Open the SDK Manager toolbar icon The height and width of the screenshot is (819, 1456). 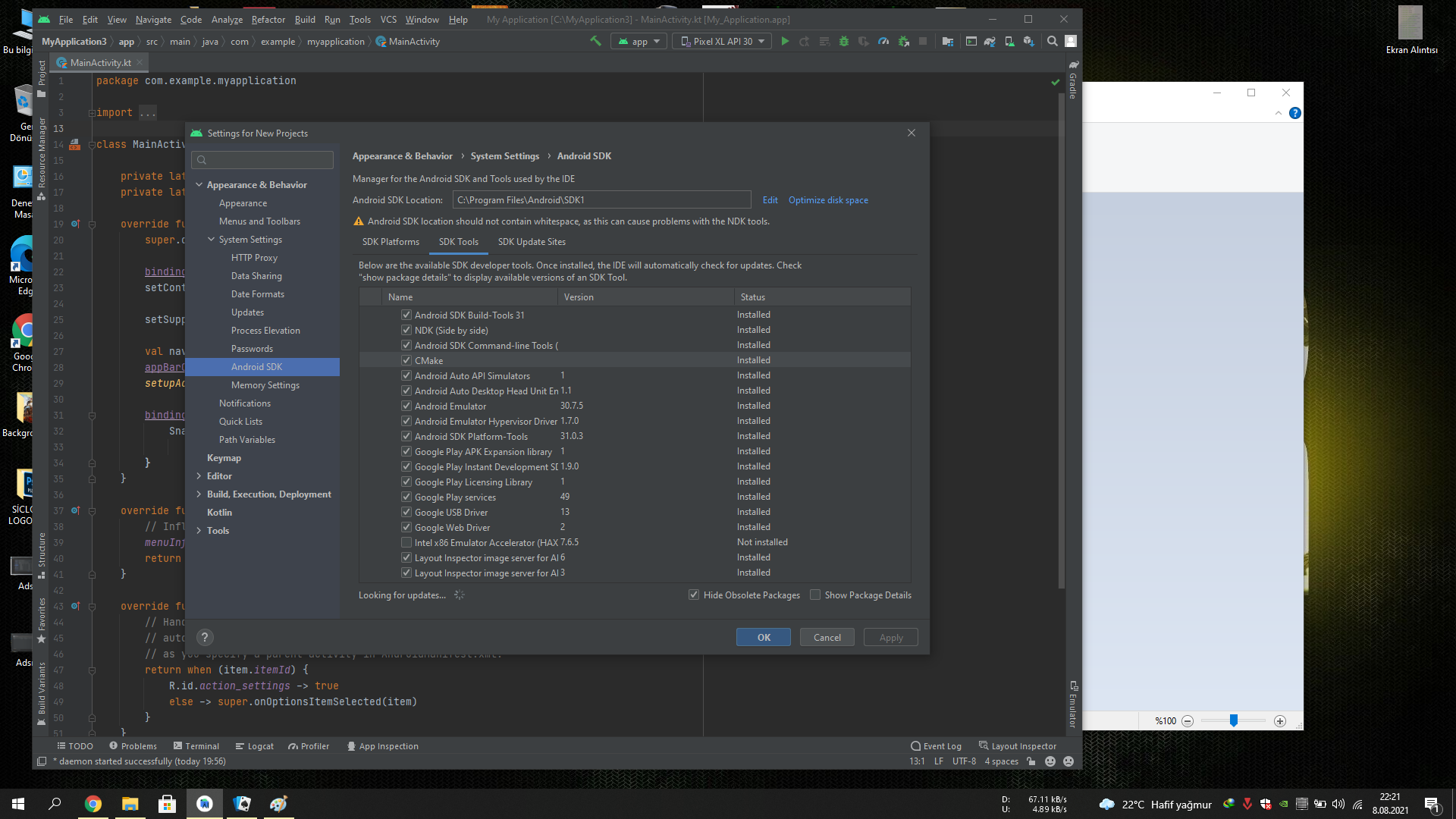pos(1029,41)
